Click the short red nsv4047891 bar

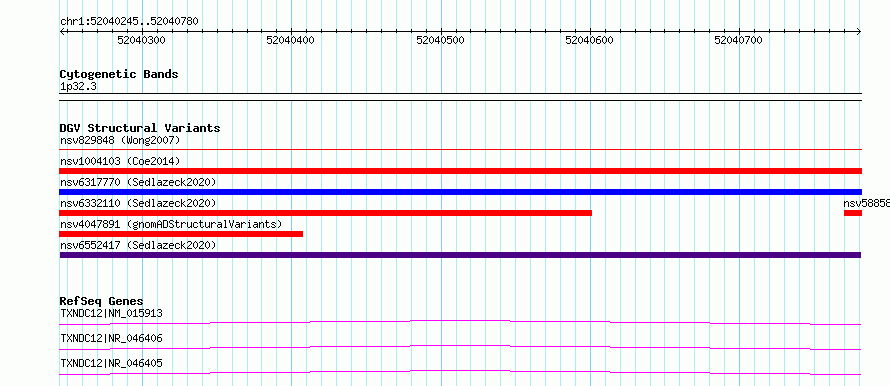181,234
